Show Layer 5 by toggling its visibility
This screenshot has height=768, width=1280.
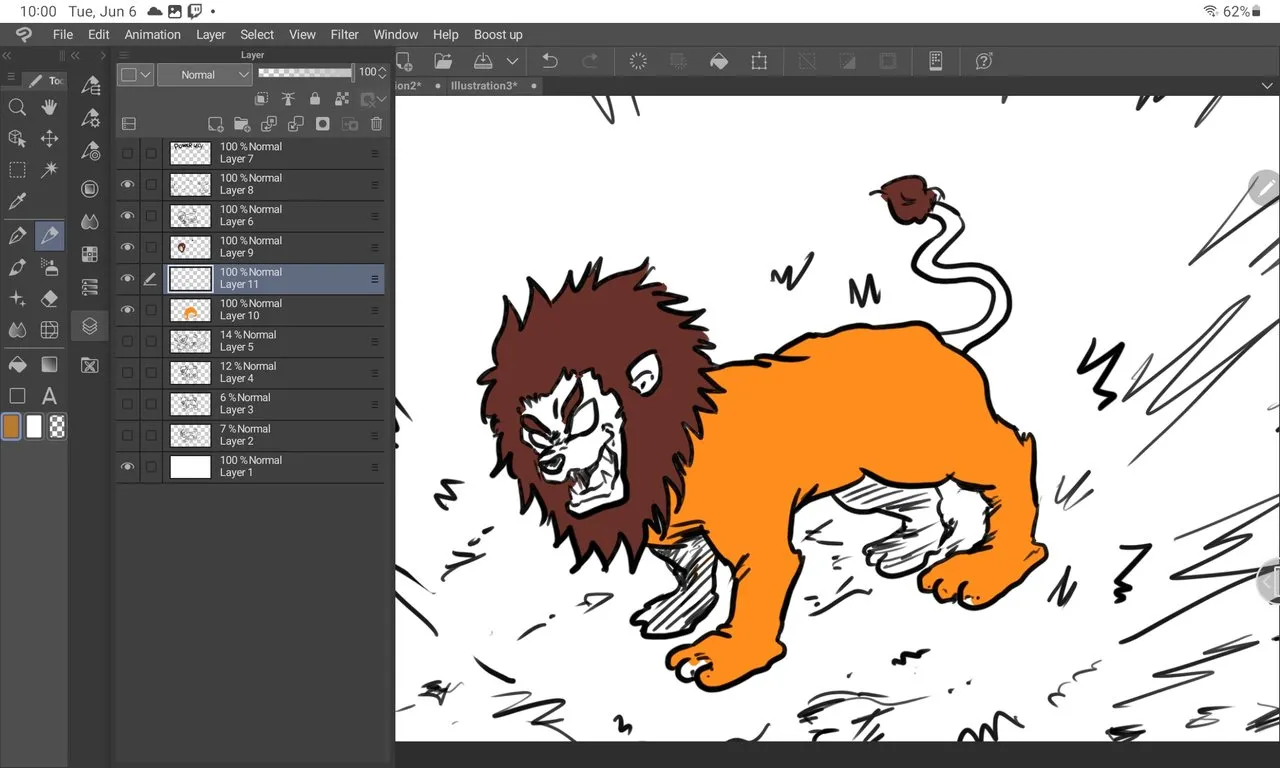127,342
